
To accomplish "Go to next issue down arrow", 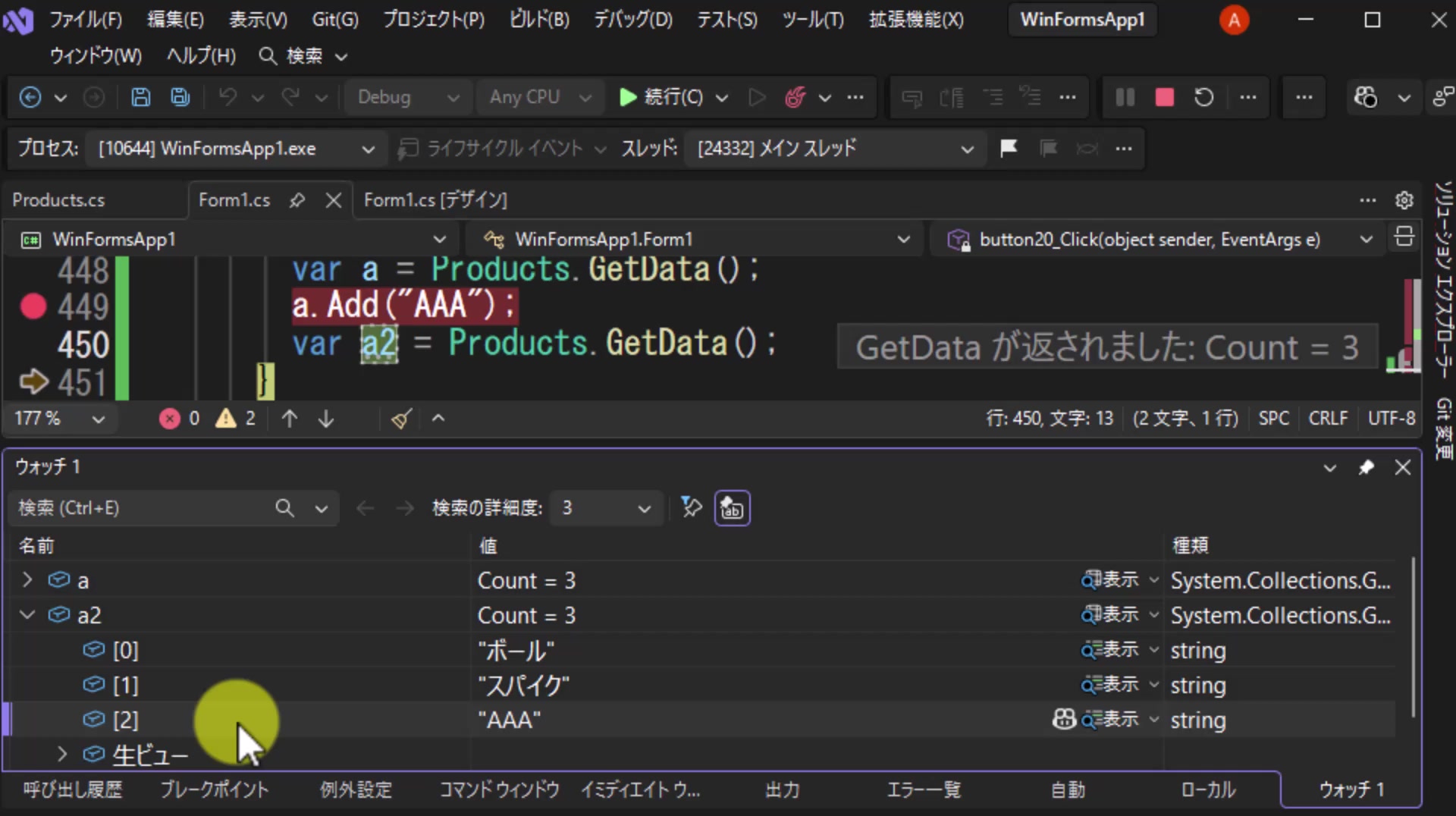I will (x=326, y=418).
